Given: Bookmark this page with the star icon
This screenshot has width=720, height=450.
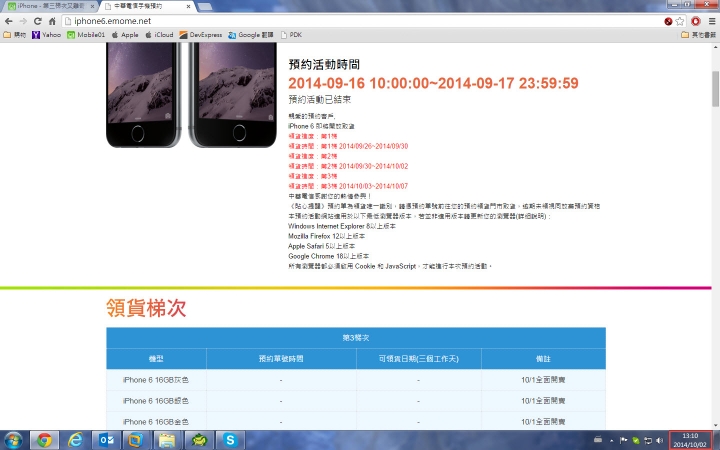Looking at the screenshot, I should 680,21.
